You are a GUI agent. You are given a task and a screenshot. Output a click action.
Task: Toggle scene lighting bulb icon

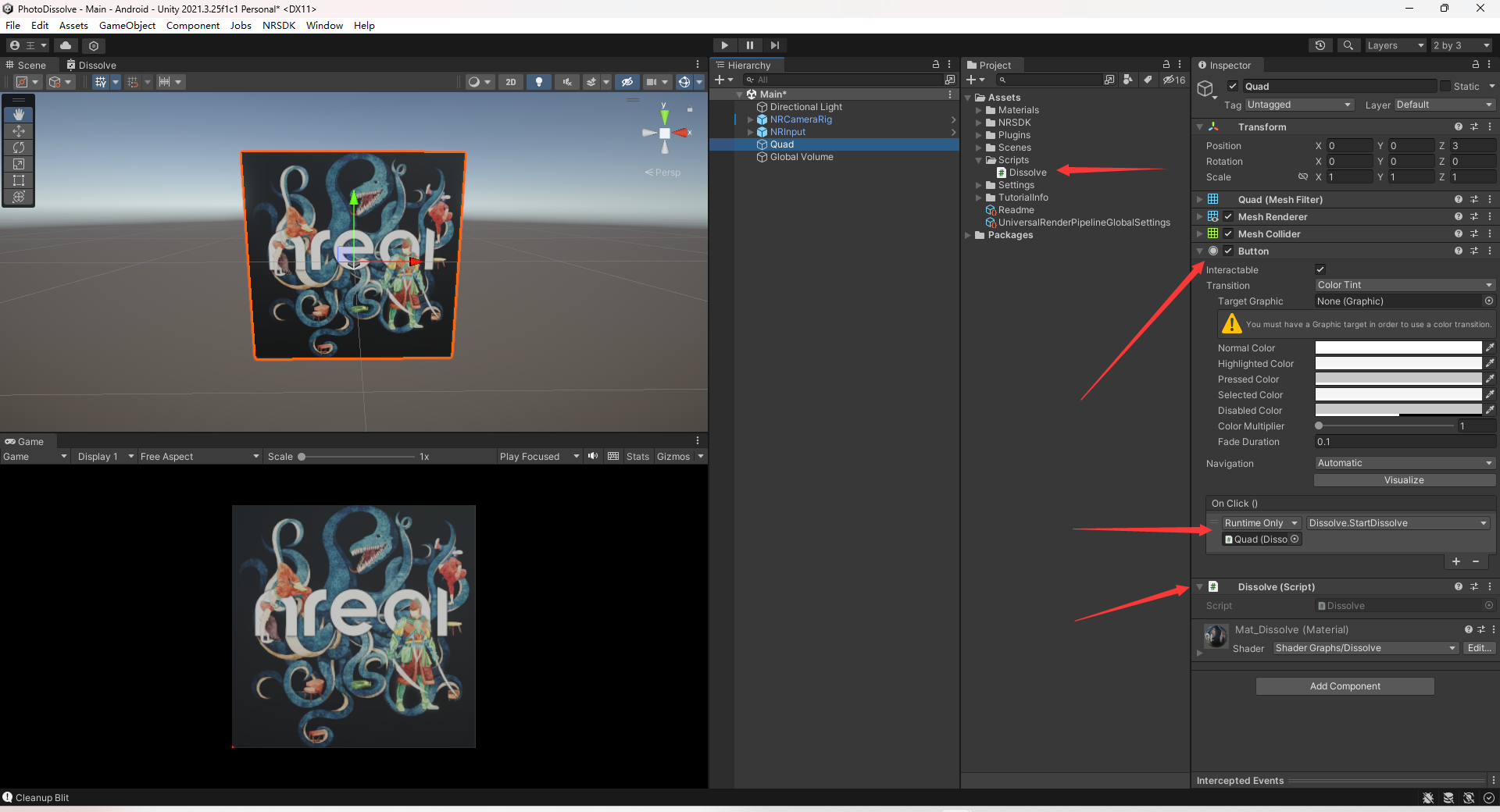pyautogui.click(x=538, y=82)
